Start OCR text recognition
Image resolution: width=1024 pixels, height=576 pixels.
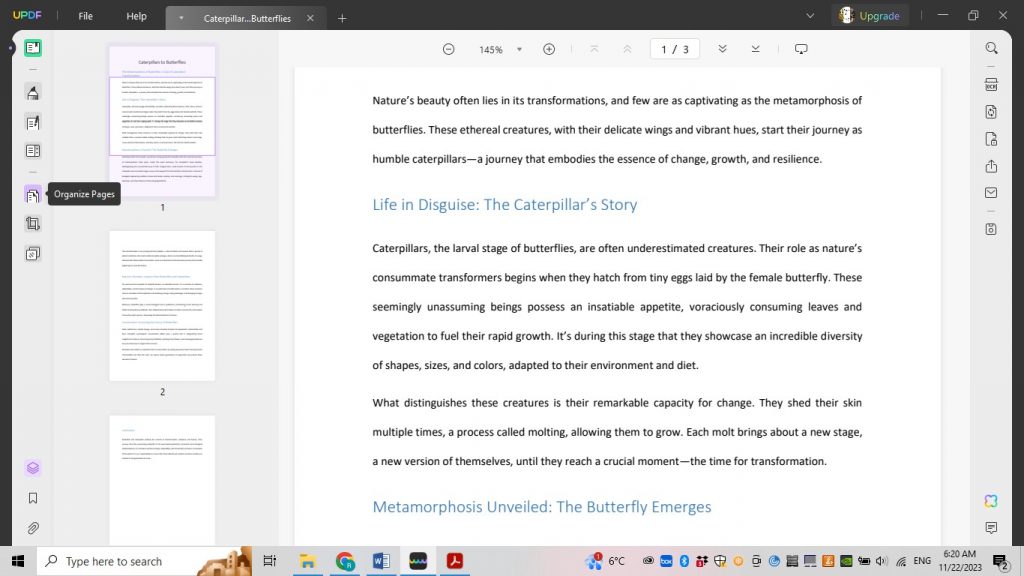pyautogui.click(x=990, y=84)
